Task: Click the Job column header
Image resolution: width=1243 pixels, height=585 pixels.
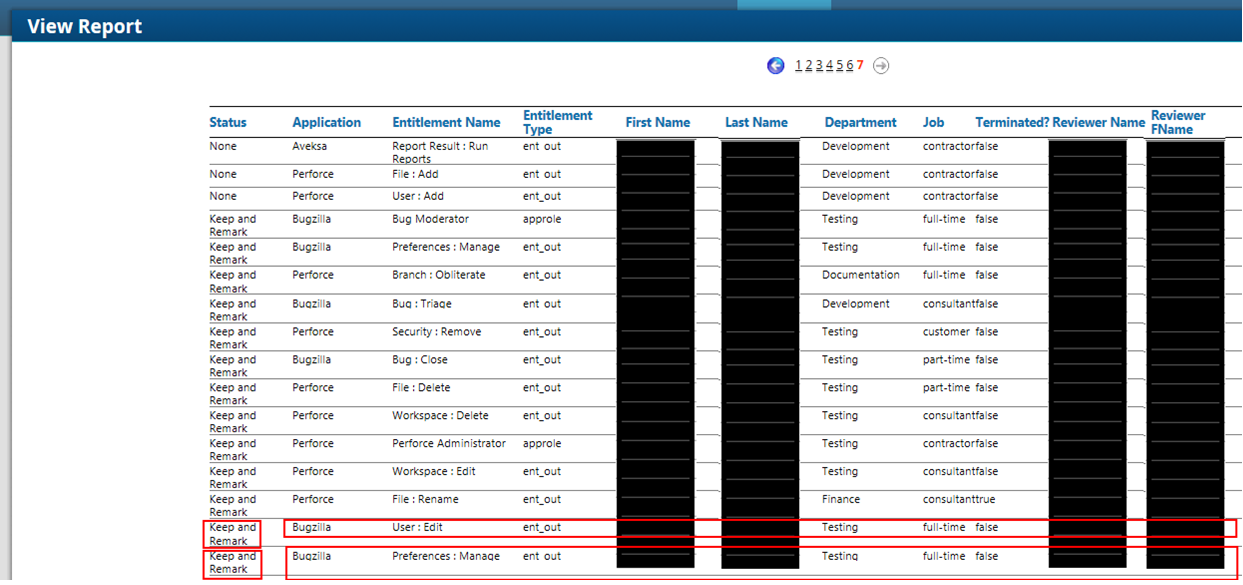Action: (933, 123)
